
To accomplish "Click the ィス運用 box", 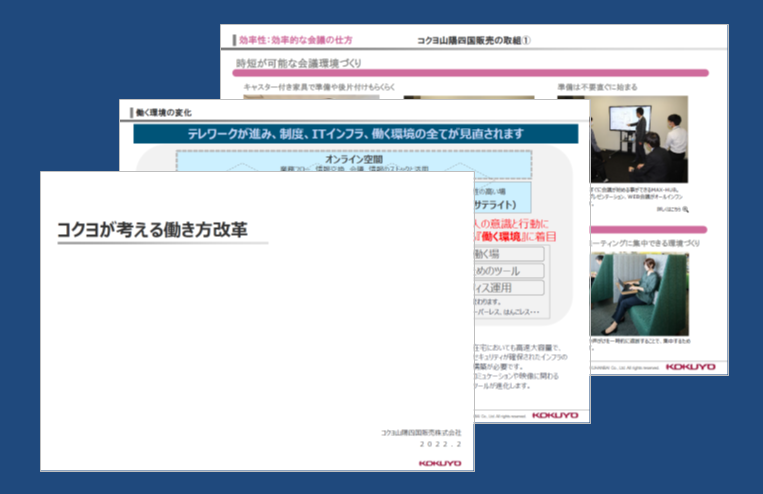I will (x=509, y=288).
